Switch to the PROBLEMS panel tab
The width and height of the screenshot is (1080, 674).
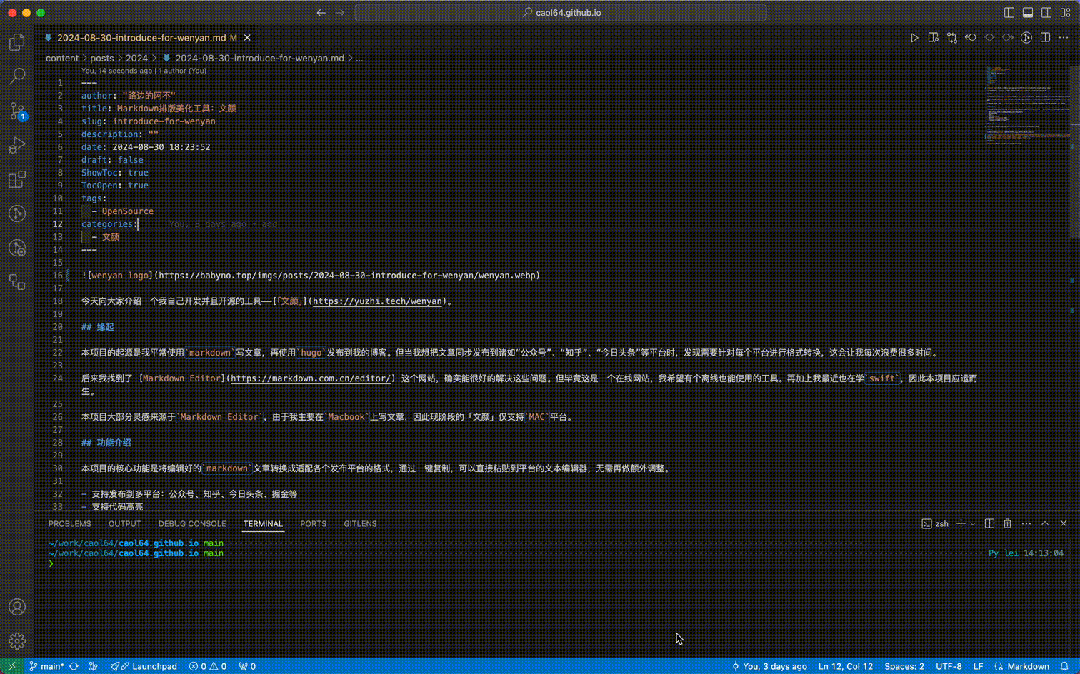click(70, 523)
